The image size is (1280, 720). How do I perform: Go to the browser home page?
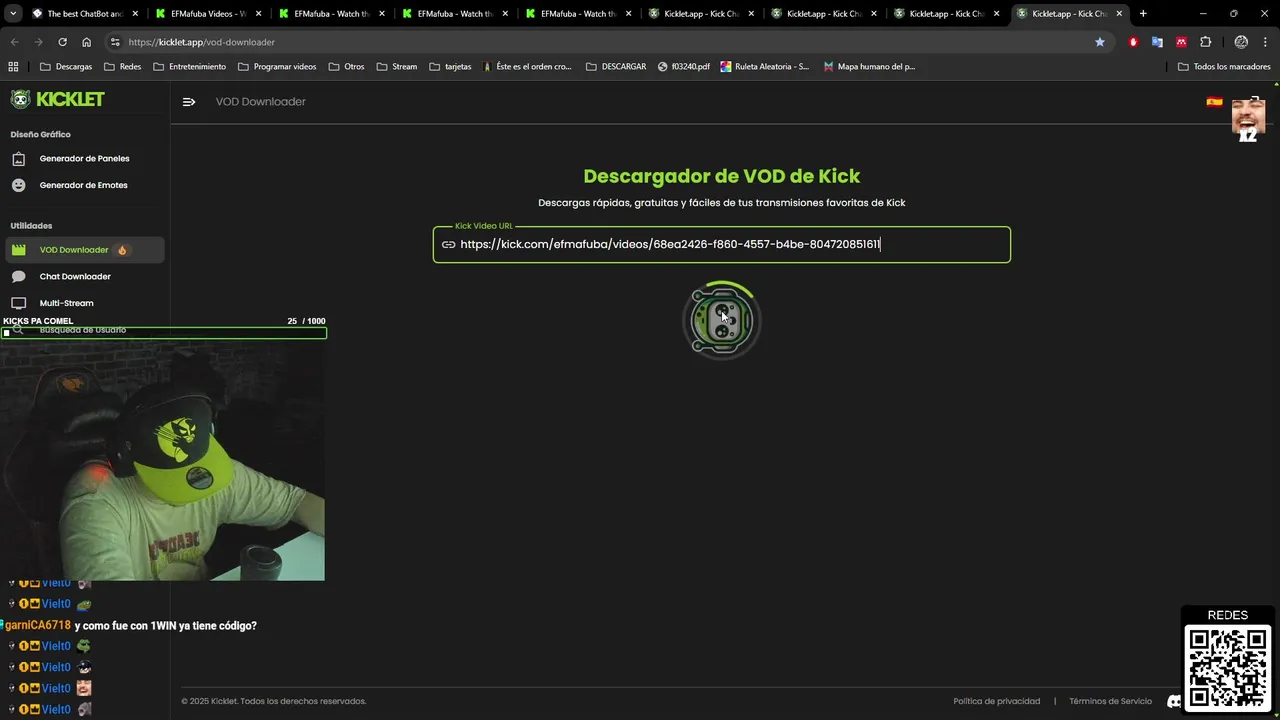click(x=86, y=42)
